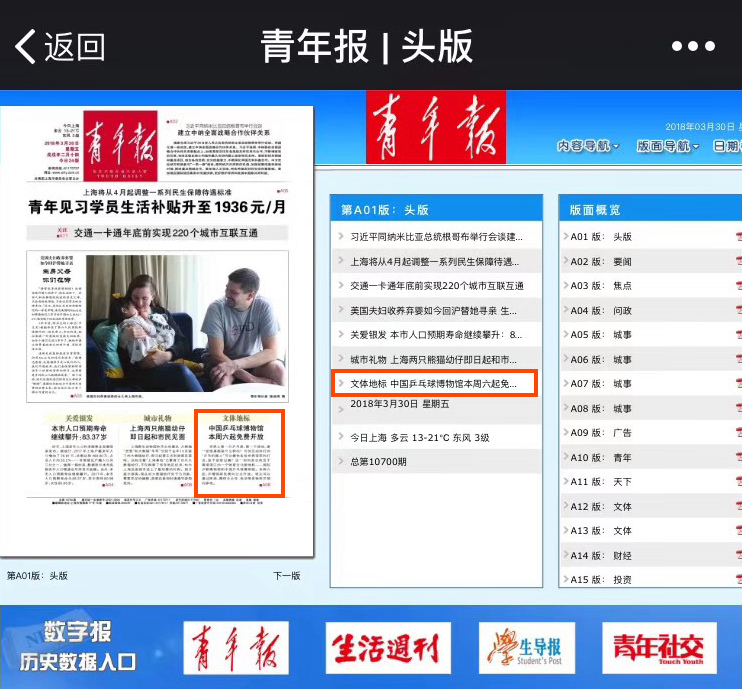Click the 青年报 logo in the bottom banner
Image resolution: width=742 pixels, height=689 pixels.
click(235, 647)
